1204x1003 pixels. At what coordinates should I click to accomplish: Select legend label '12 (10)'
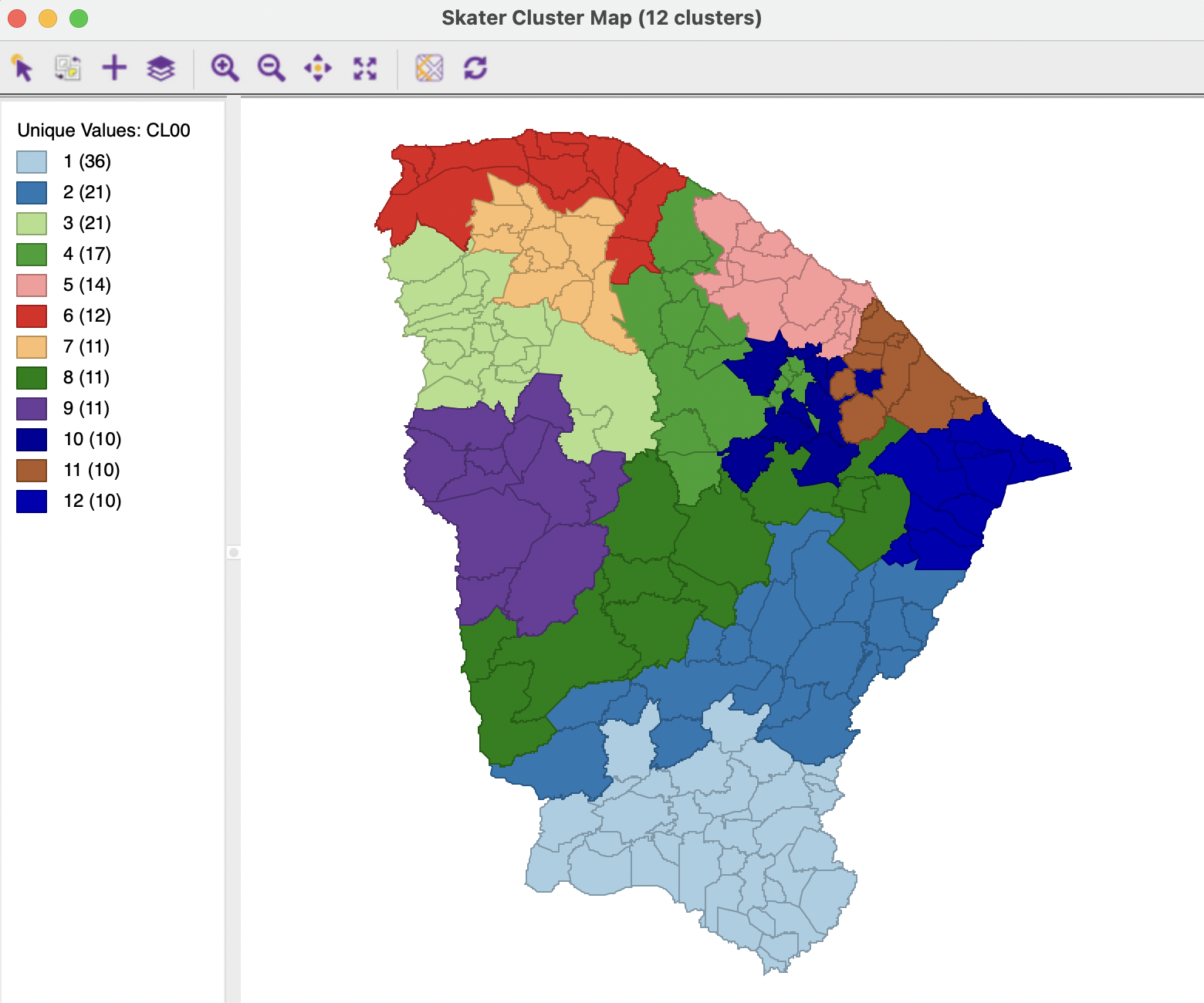pyautogui.click(x=93, y=501)
